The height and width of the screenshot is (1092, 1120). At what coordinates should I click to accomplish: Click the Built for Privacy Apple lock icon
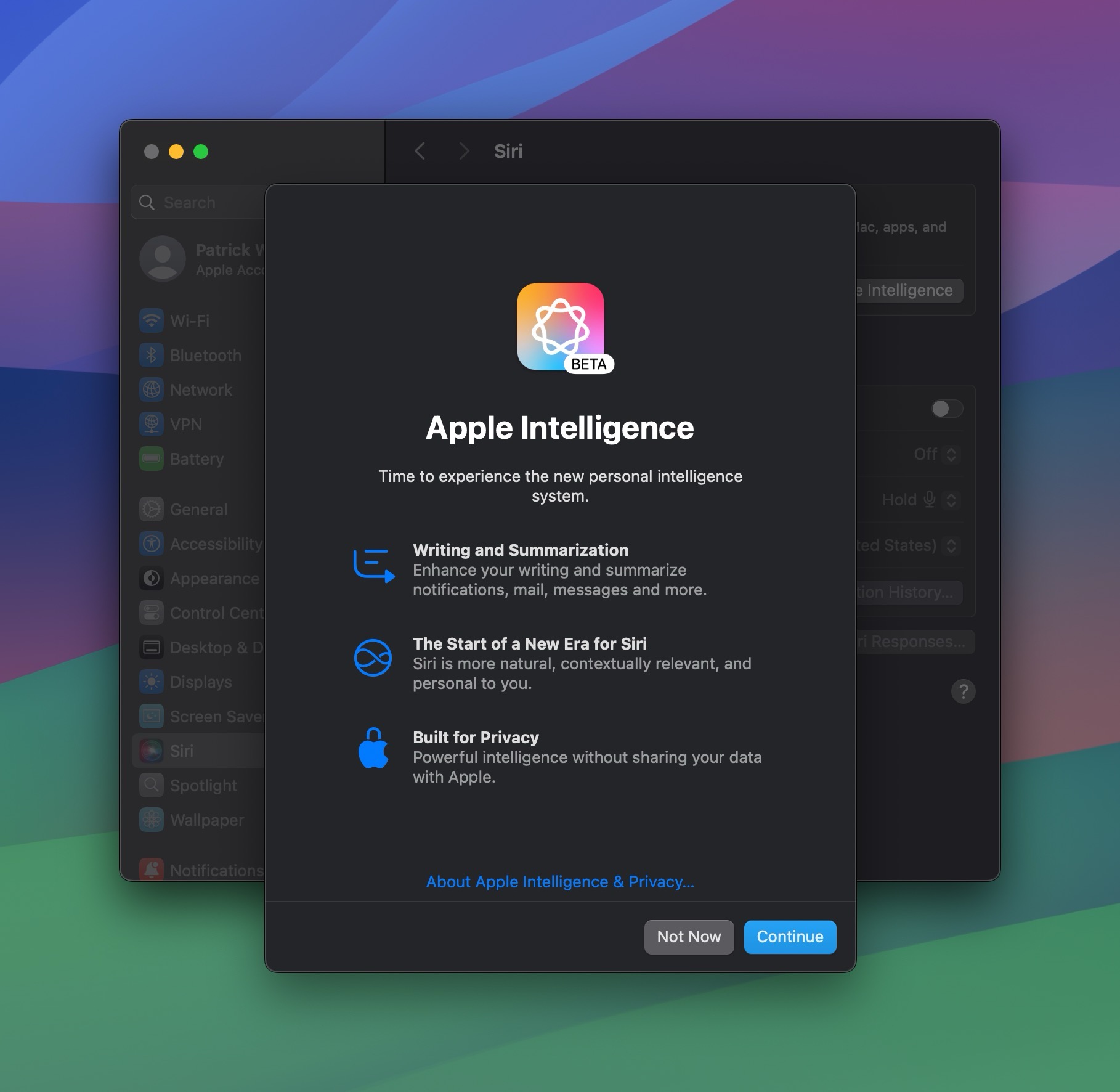pyautogui.click(x=373, y=748)
